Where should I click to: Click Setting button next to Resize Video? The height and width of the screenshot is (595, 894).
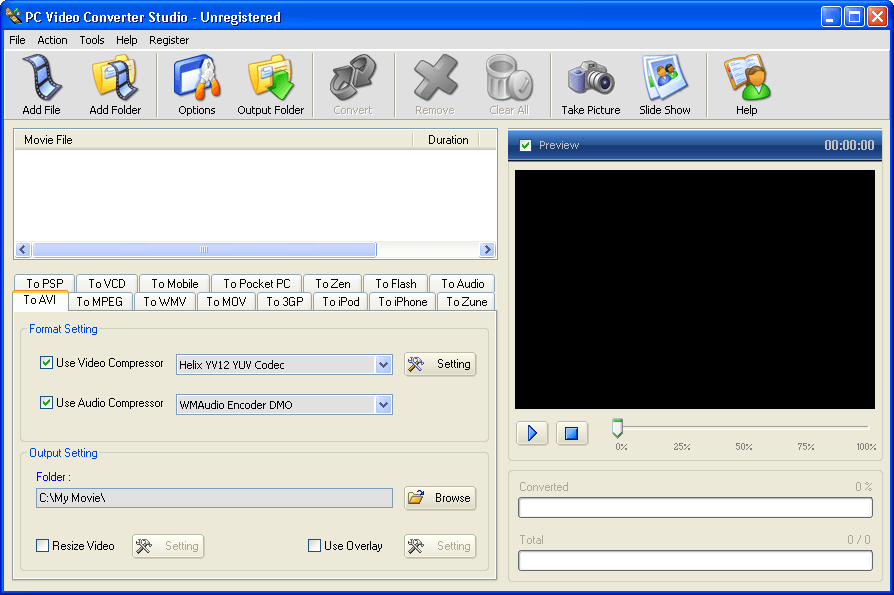(168, 545)
